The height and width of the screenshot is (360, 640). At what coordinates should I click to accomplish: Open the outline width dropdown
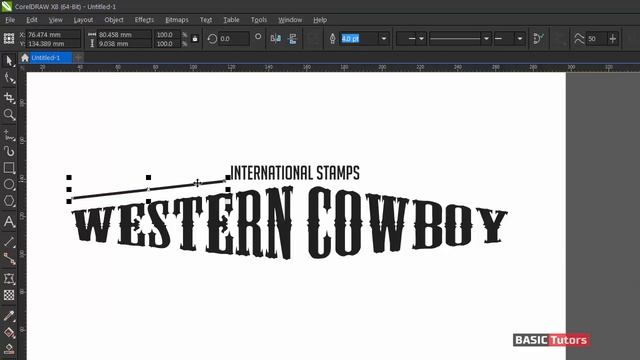tap(384, 39)
